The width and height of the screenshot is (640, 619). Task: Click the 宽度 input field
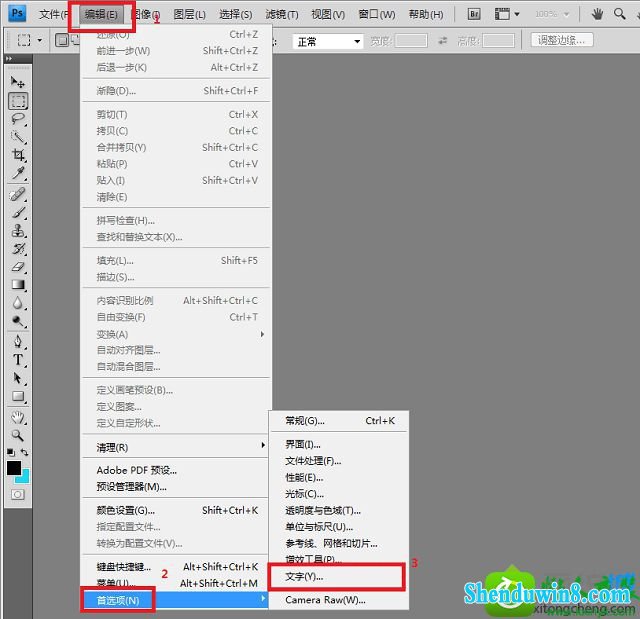411,40
